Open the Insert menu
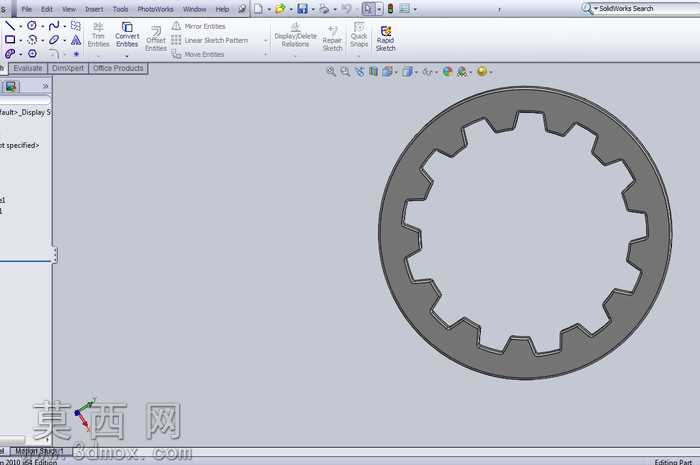700x465 pixels. pos(94,9)
